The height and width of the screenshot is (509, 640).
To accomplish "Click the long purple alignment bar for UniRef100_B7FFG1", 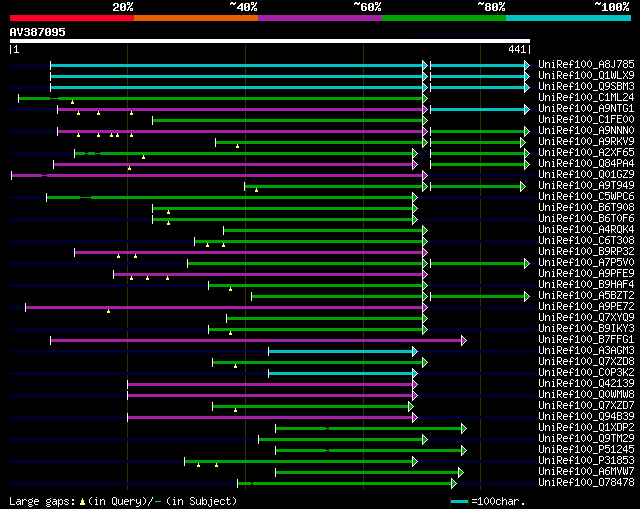I will pyautogui.click(x=258, y=340).
